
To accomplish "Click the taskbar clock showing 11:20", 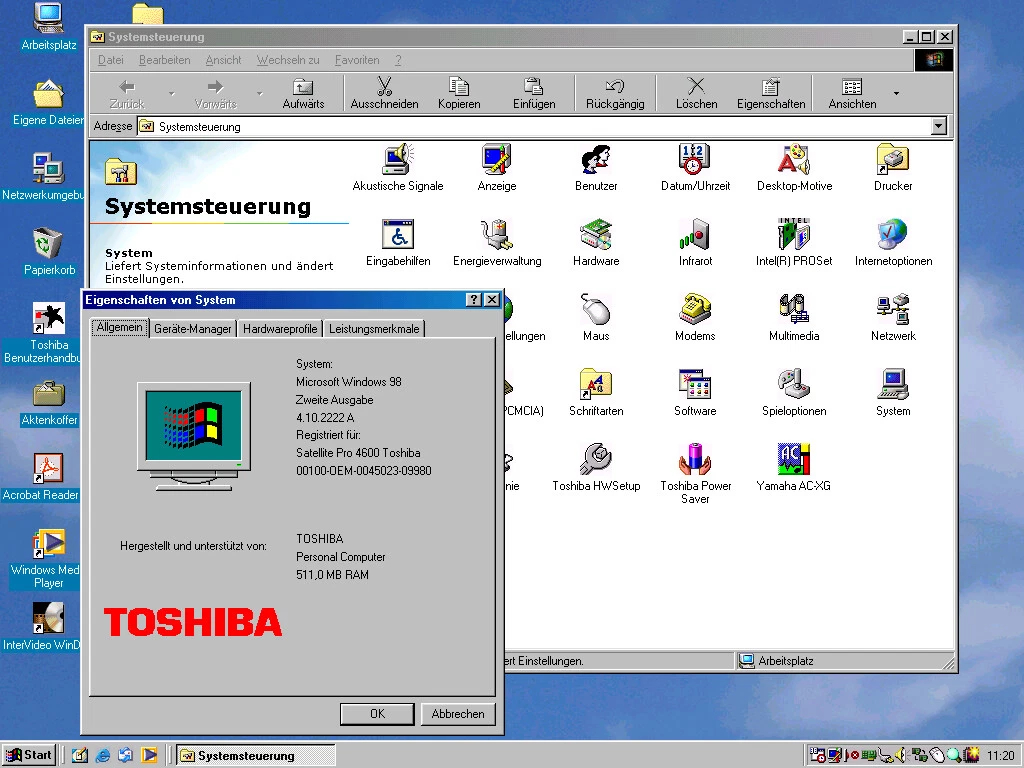I will [x=1000, y=756].
